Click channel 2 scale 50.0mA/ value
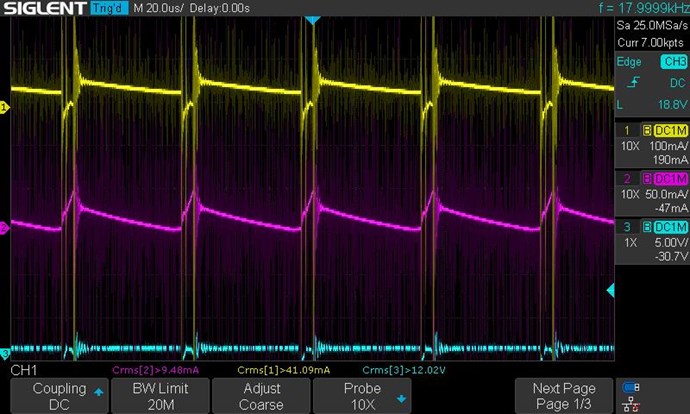Screen dimensions: 690x414 pyautogui.click(x=667, y=194)
